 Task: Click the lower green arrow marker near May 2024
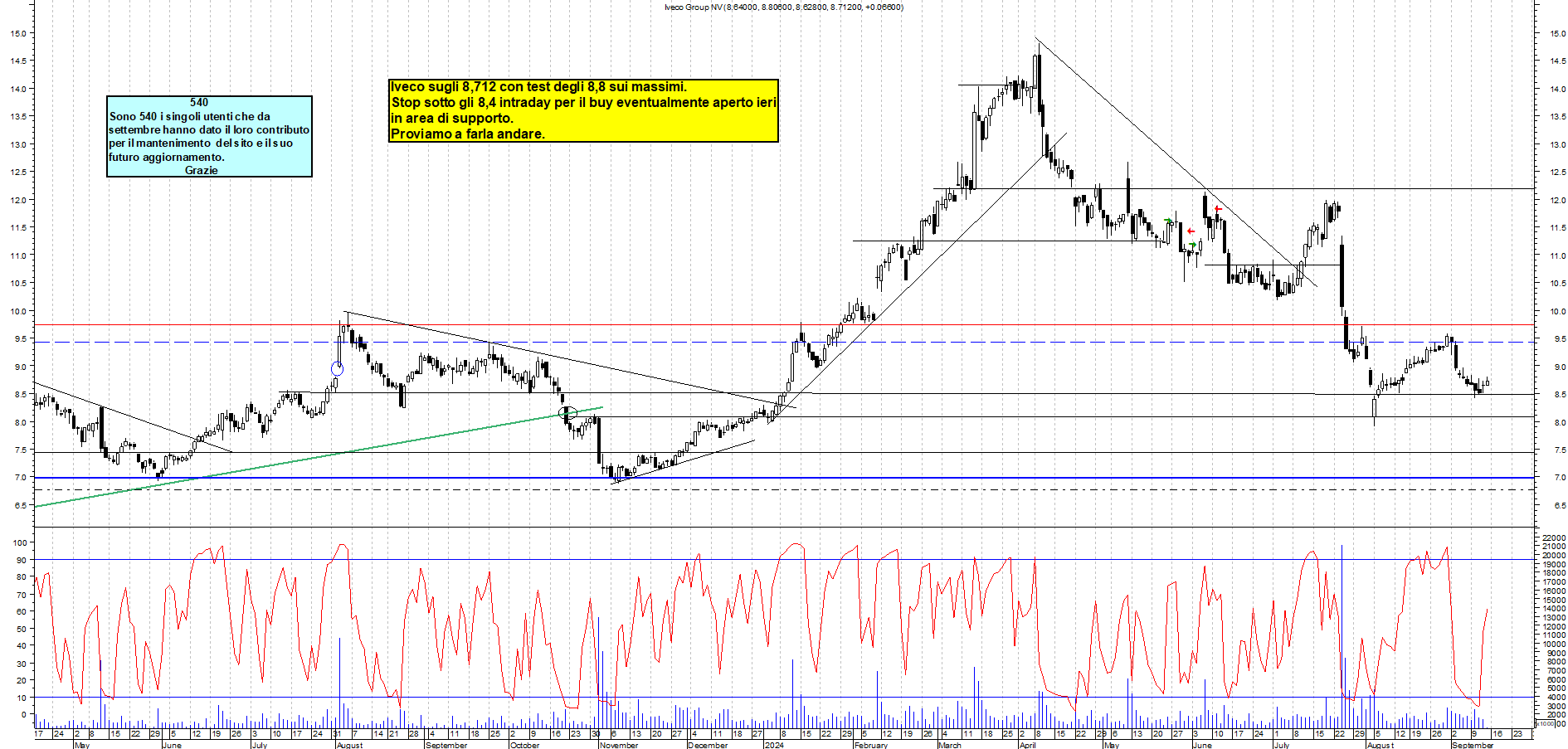[1193, 244]
